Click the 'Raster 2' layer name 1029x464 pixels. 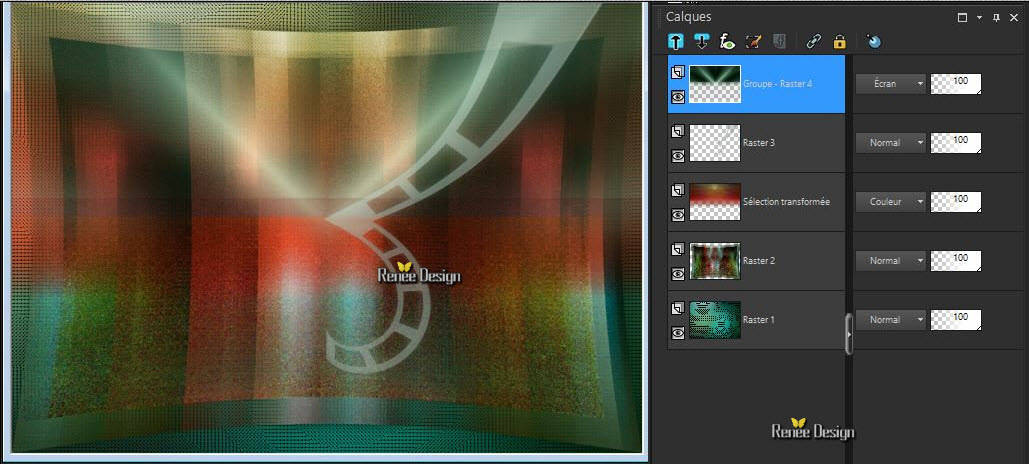tap(759, 261)
